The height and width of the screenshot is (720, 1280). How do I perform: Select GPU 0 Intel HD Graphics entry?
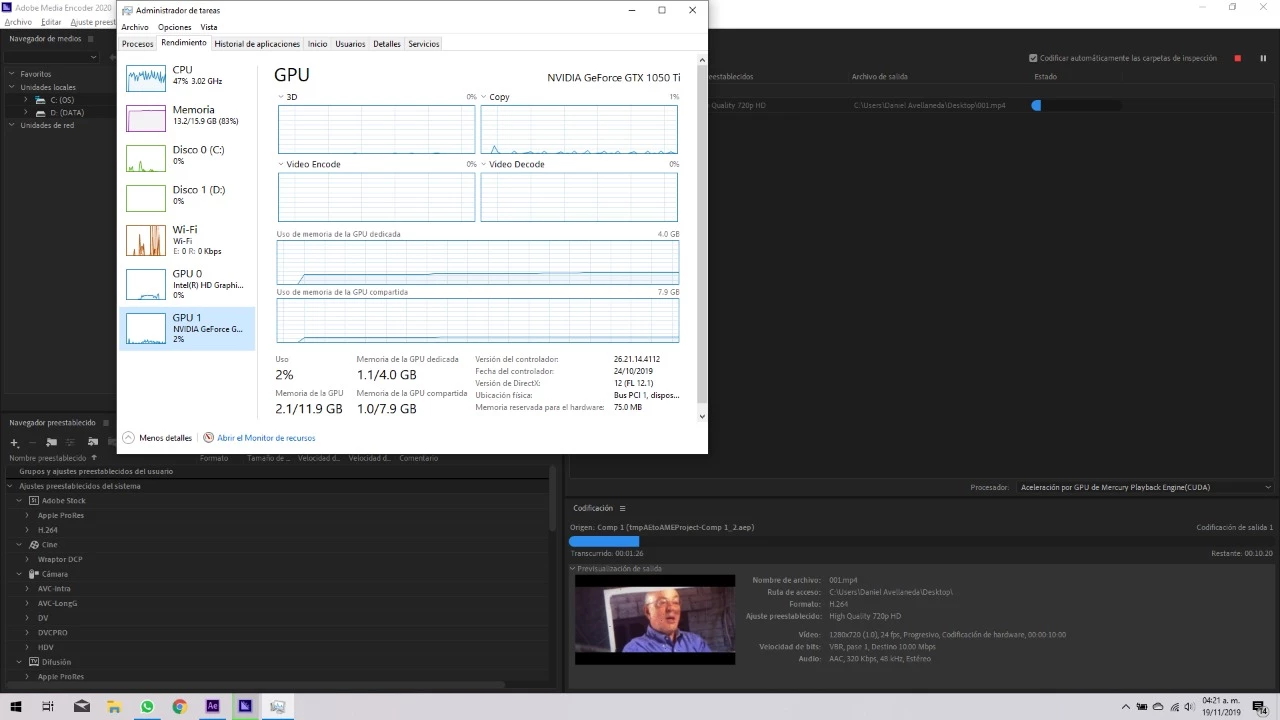(187, 283)
